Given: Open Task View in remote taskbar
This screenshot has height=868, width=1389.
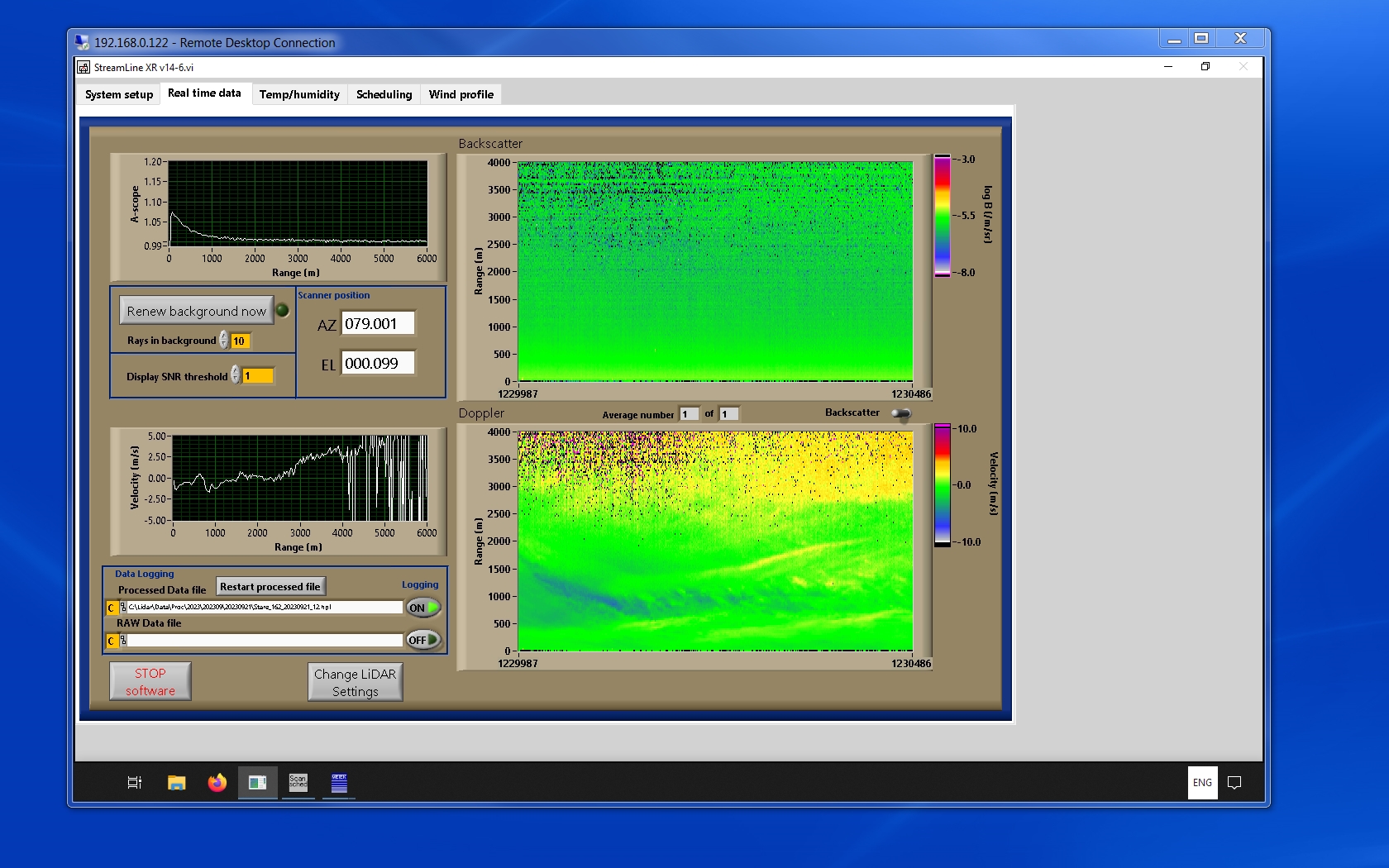Looking at the screenshot, I should 134,782.
